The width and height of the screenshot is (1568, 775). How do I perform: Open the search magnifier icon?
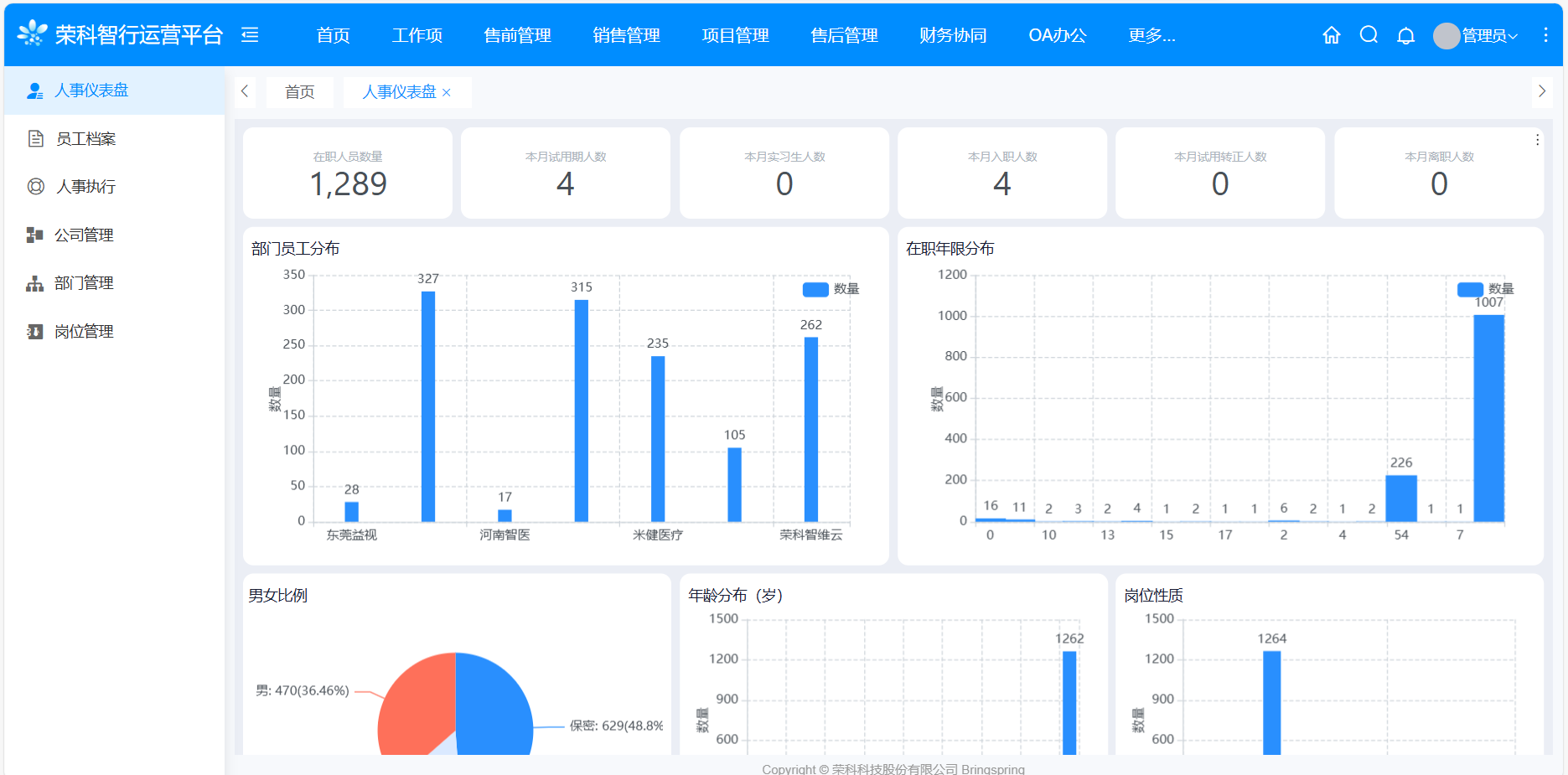(x=1369, y=35)
